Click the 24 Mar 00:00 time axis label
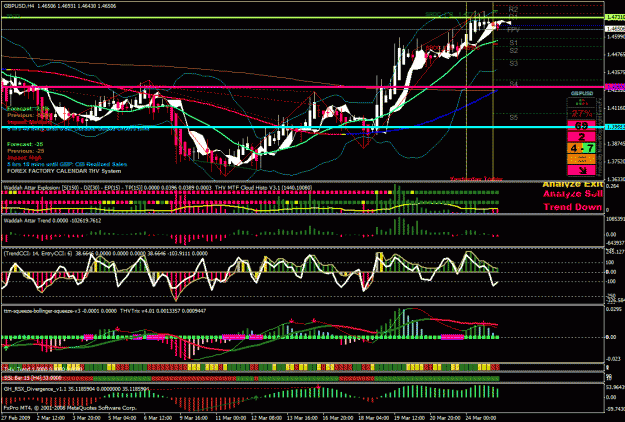The height and width of the screenshot is (422, 625). tap(482, 418)
